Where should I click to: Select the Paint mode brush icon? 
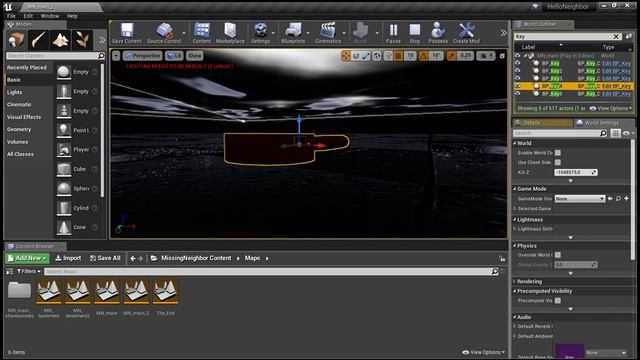pos(38,40)
